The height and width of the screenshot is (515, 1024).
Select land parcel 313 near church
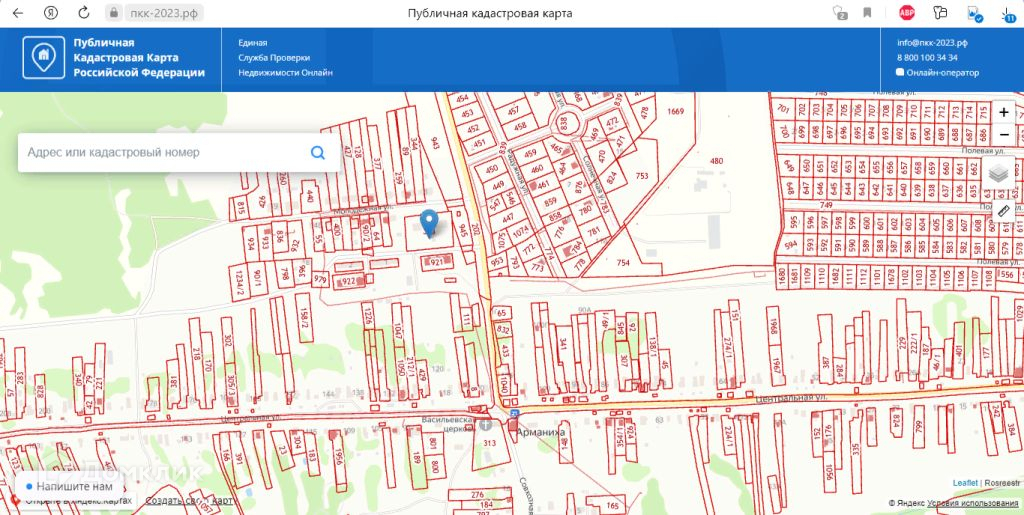tap(490, 443)
